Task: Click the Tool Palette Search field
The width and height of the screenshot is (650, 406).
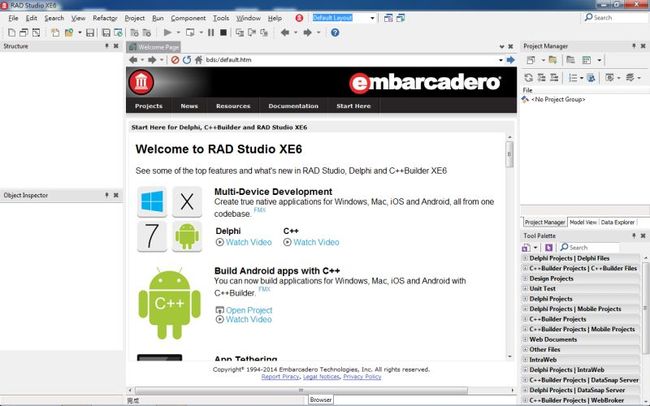Action: pyautogui.click(x=589, y=248)
